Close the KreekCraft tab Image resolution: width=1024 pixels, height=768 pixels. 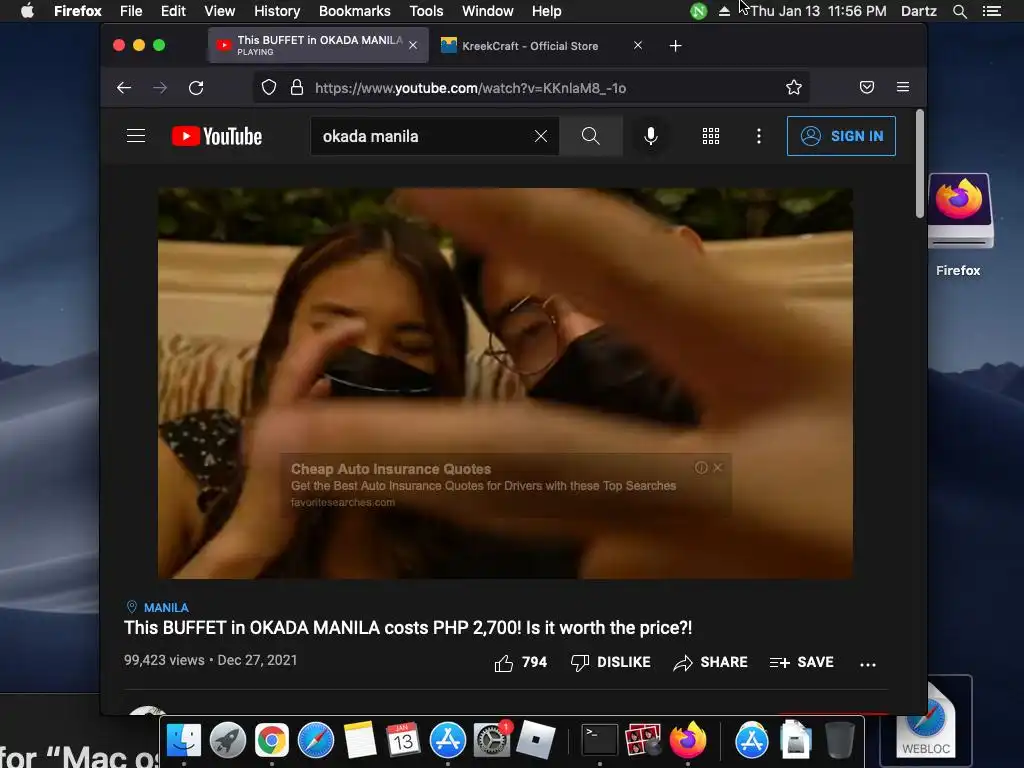point(638,45)
